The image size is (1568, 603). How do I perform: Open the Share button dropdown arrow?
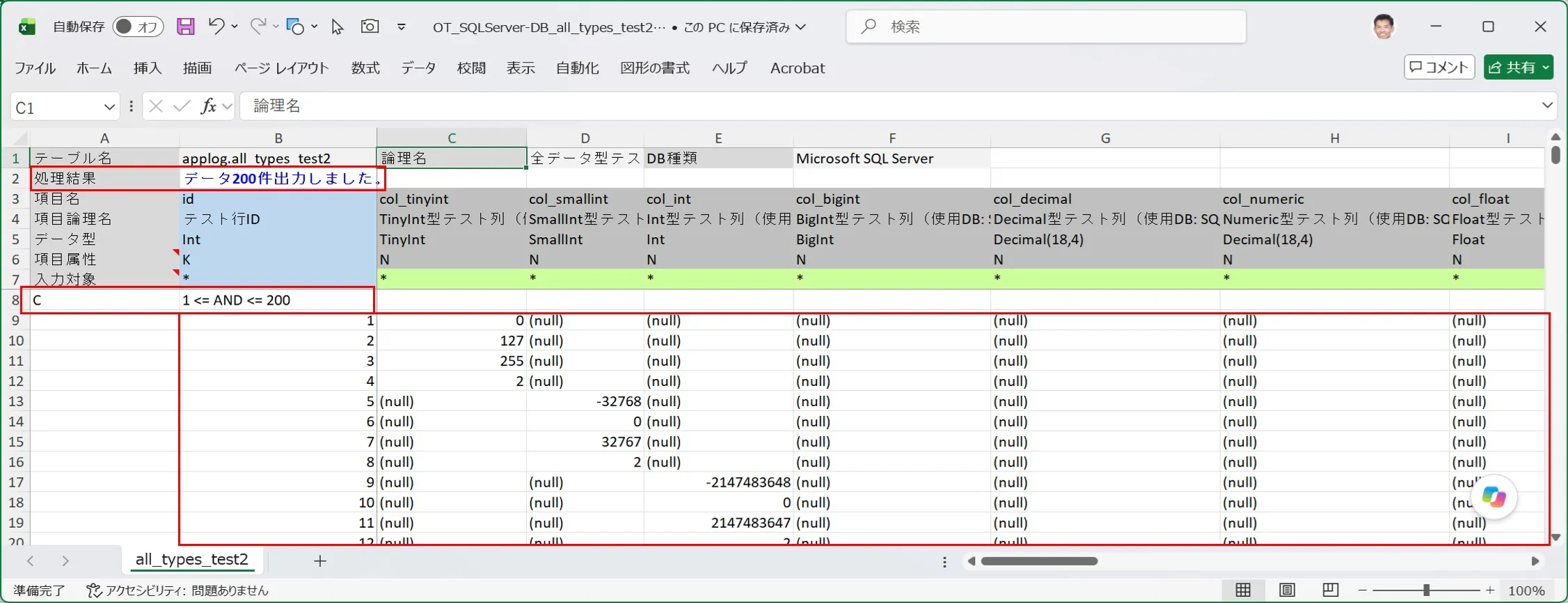(x=1546, y=67)
